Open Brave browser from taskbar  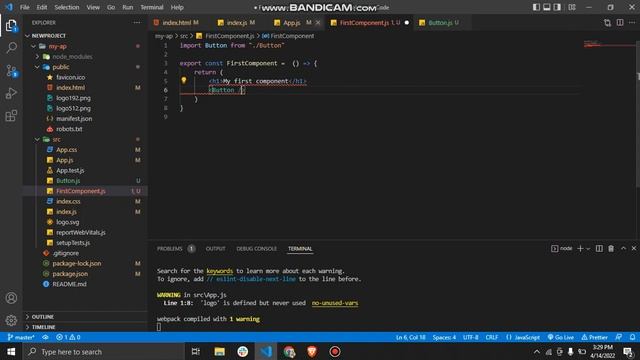(x=312, y=352)
